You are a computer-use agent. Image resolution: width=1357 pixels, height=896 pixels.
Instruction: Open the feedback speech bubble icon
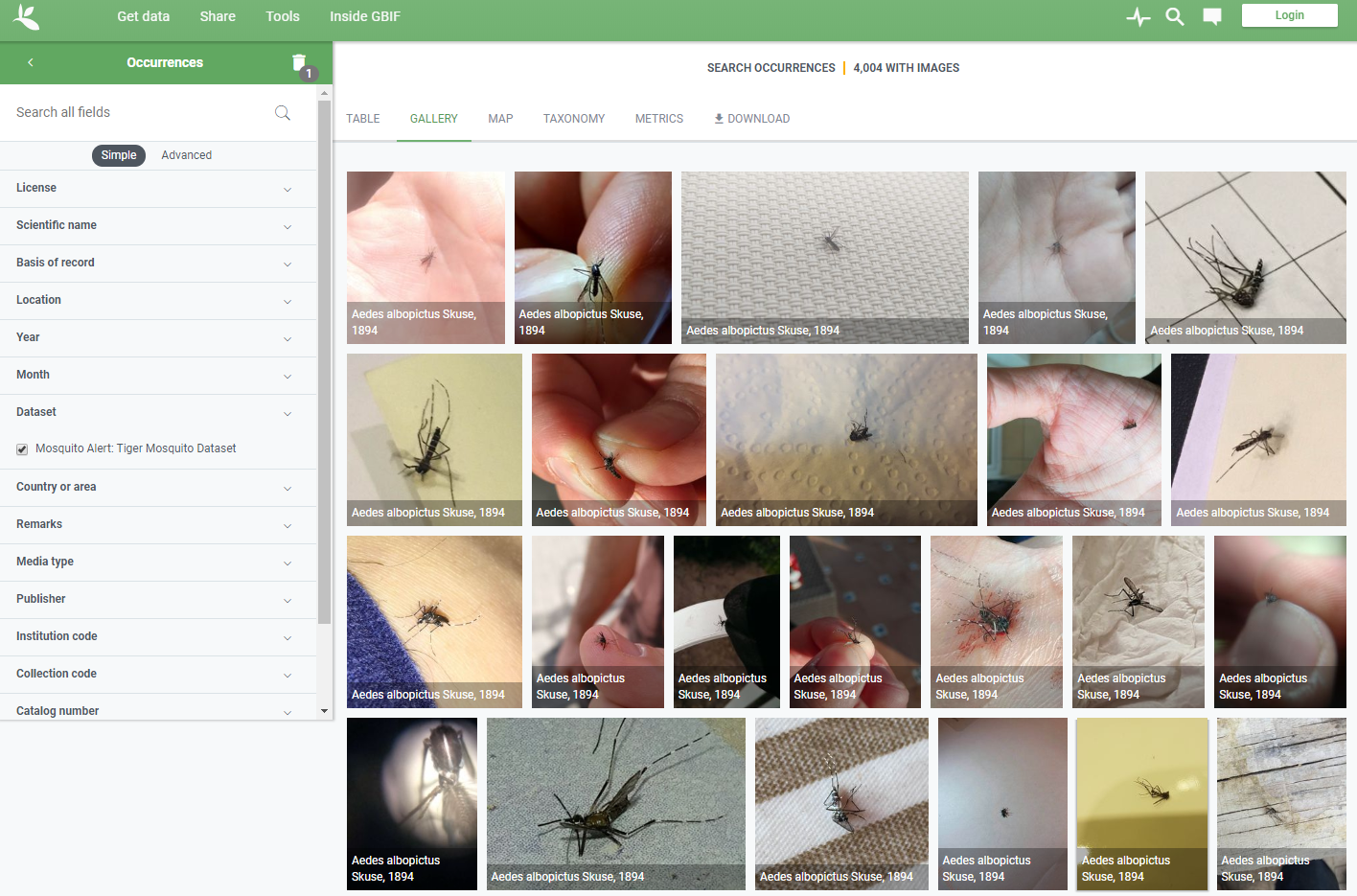1211,16
